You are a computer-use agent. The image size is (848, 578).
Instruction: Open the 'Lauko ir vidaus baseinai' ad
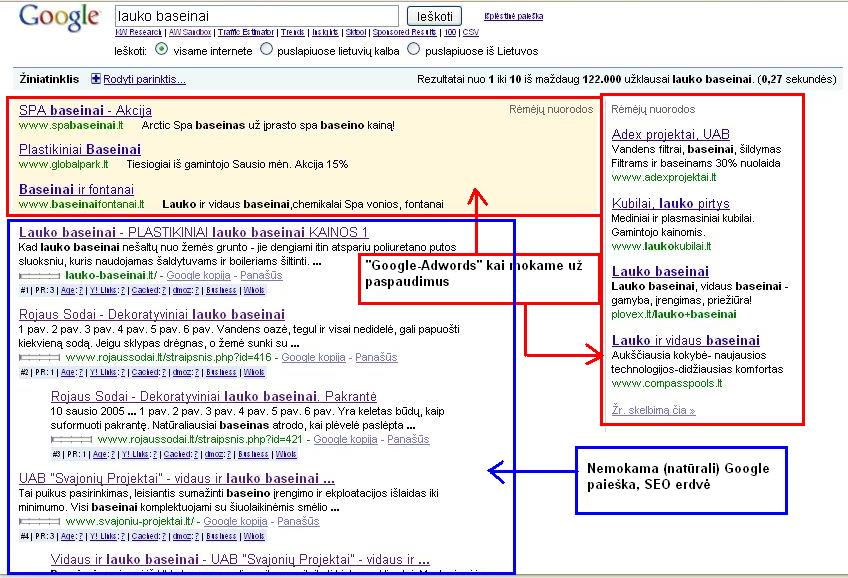pyautogui.click(x=686, y=340)
